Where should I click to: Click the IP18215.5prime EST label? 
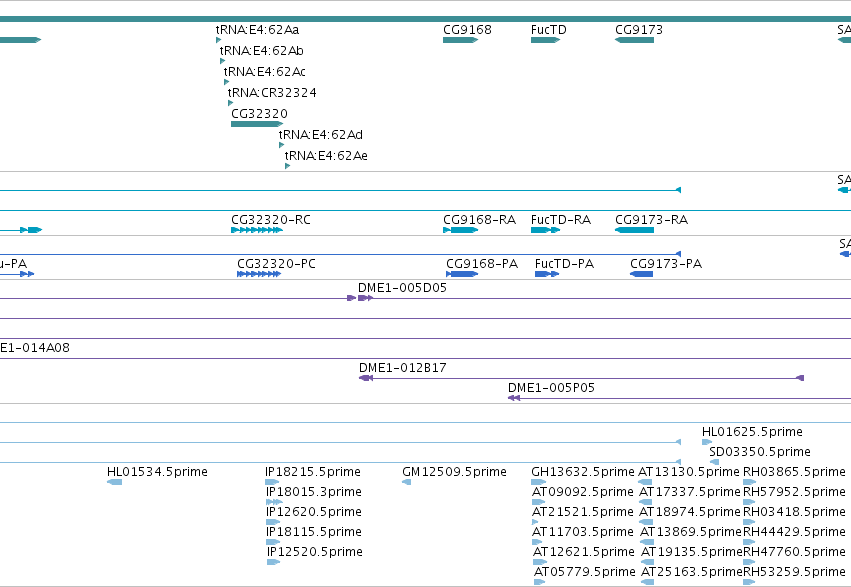tap(313, 472)
